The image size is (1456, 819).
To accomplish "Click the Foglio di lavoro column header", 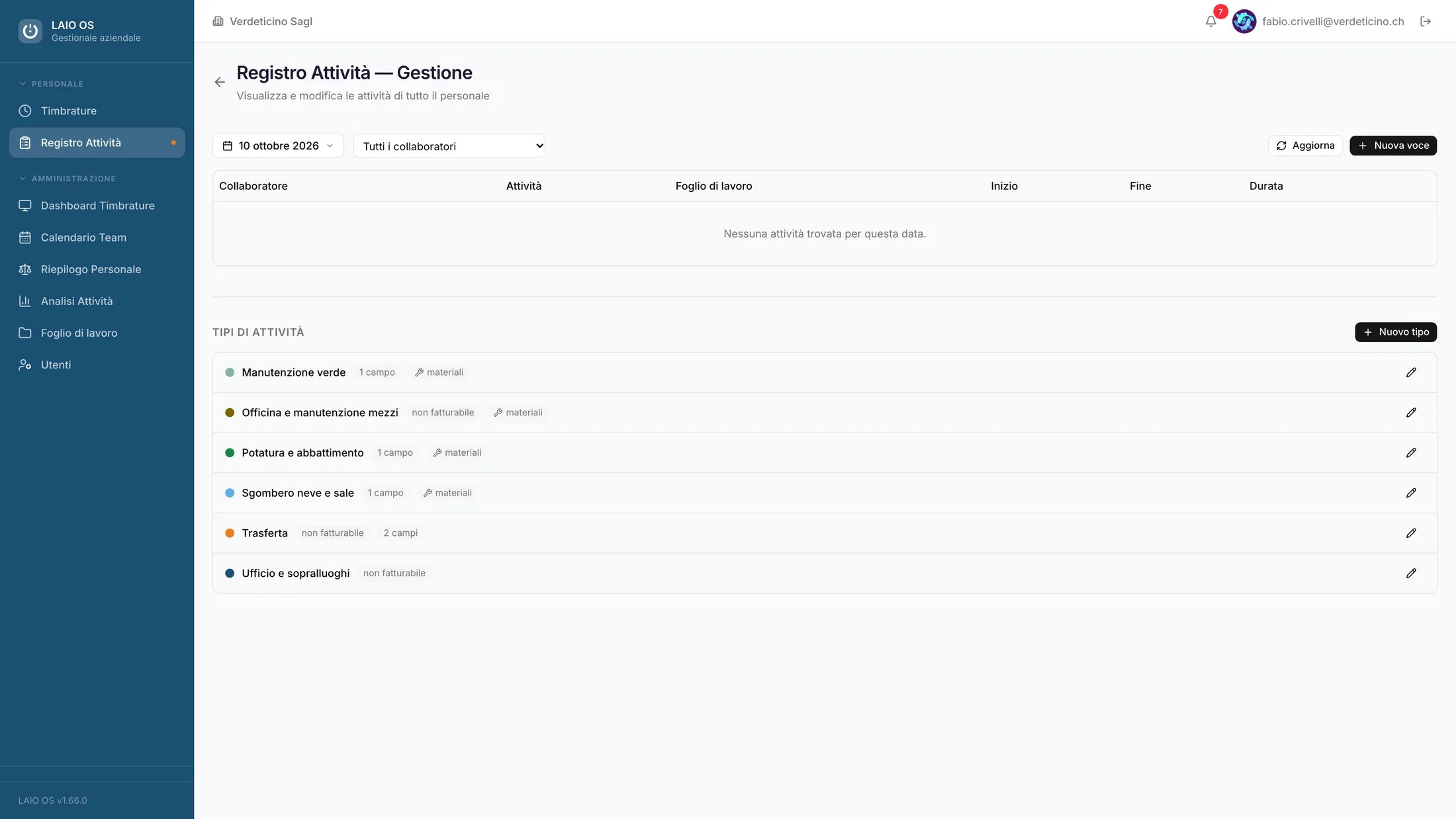I will [713, 186].
